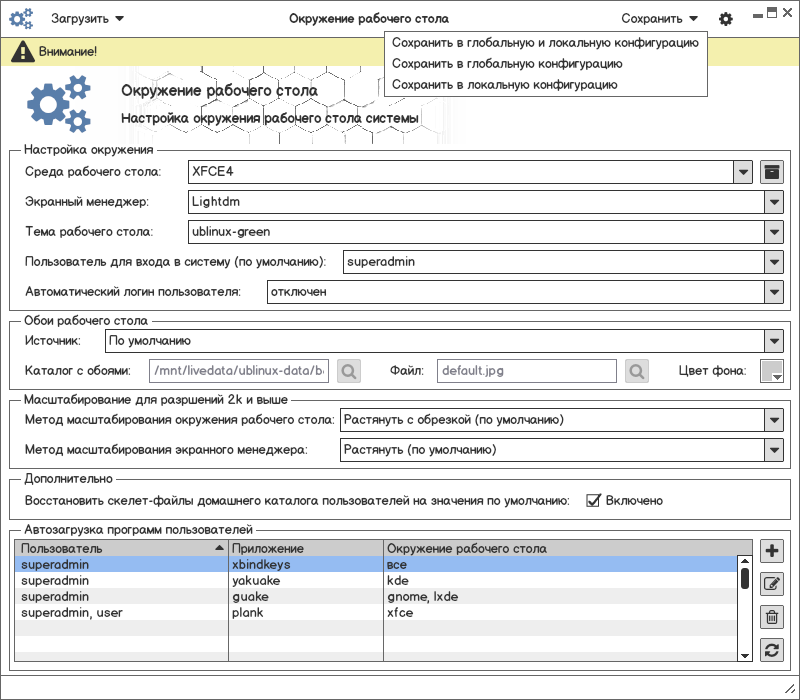Open the "Загрузить" menu button
Viewport: 800px width, 700px height.
(x=88, y=19)
